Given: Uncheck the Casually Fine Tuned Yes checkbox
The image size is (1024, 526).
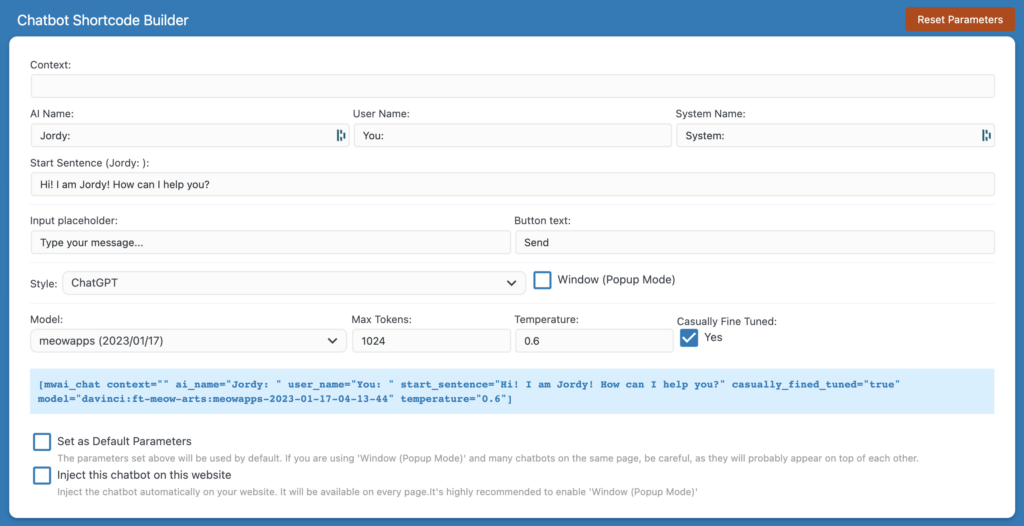Looking at the screenshot, I should click(x=689, y=338).
